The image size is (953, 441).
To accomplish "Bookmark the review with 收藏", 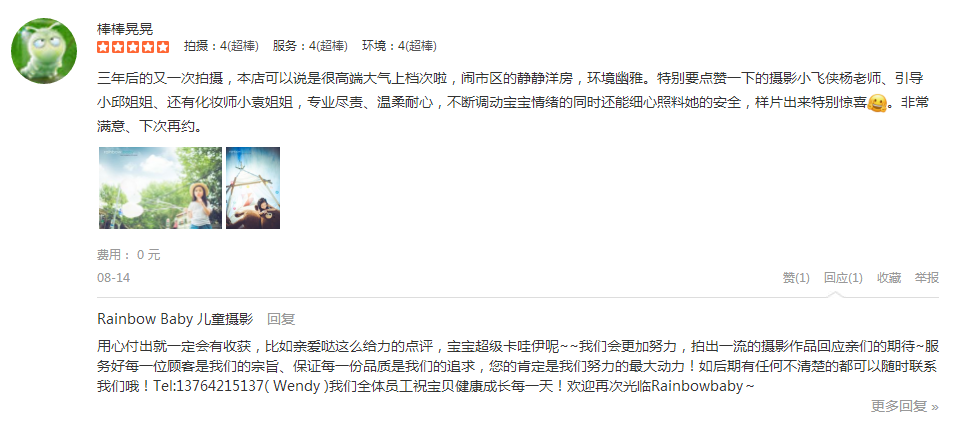I will (x=889, y=278).
